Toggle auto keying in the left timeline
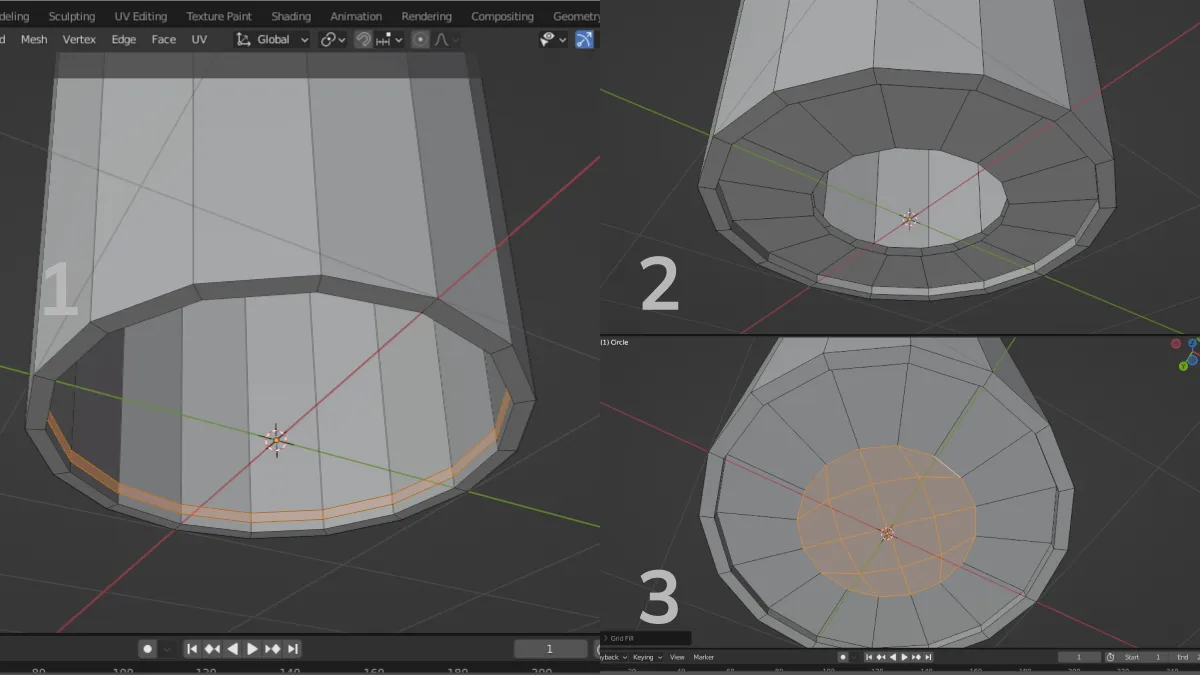Screen dimensions: 1201x676 point(147,649)
